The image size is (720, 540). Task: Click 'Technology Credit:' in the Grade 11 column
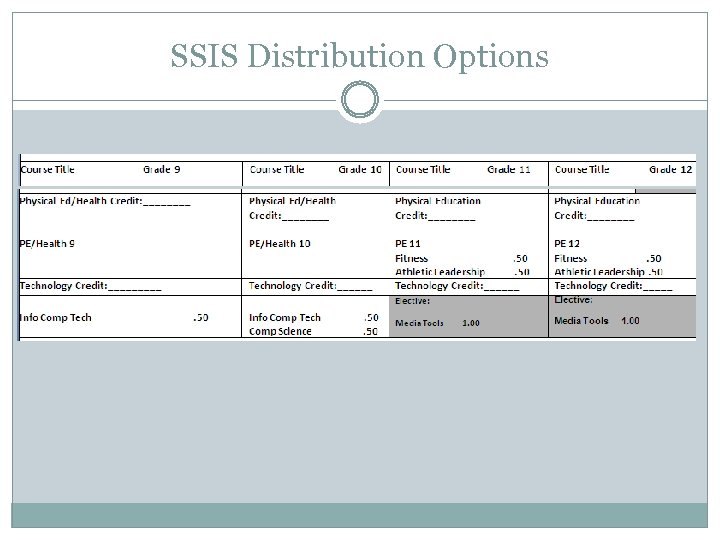(x=439, y=286)
